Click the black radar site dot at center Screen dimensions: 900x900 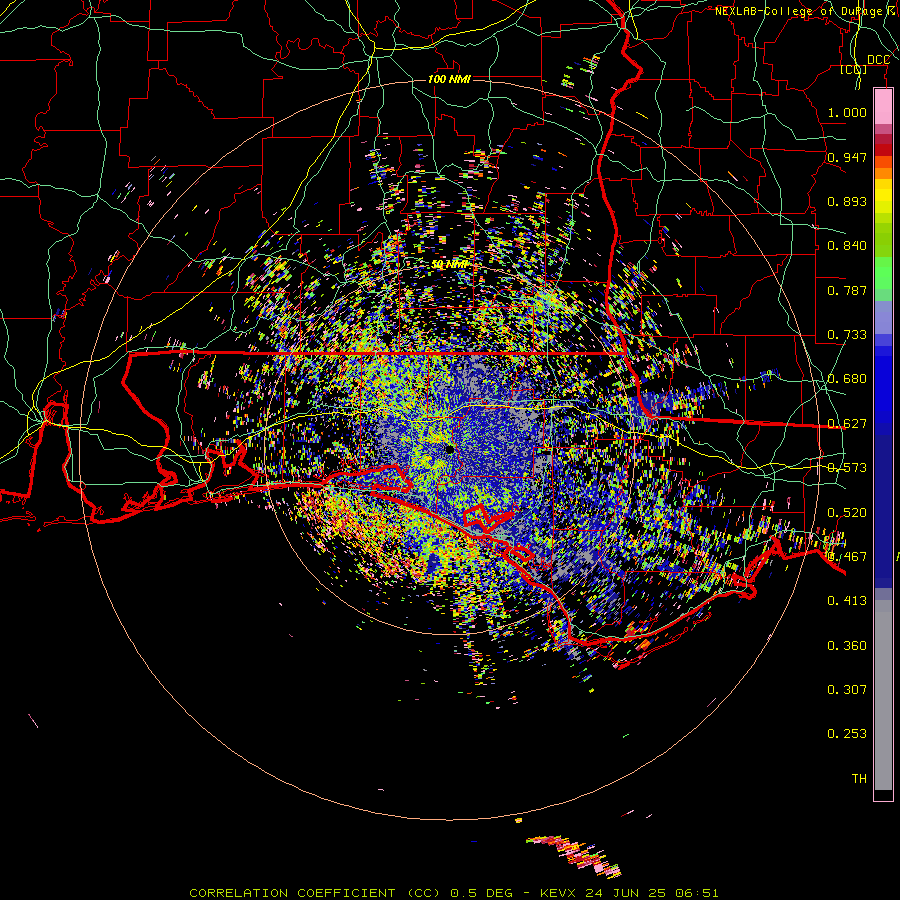[x=449, y=449]
